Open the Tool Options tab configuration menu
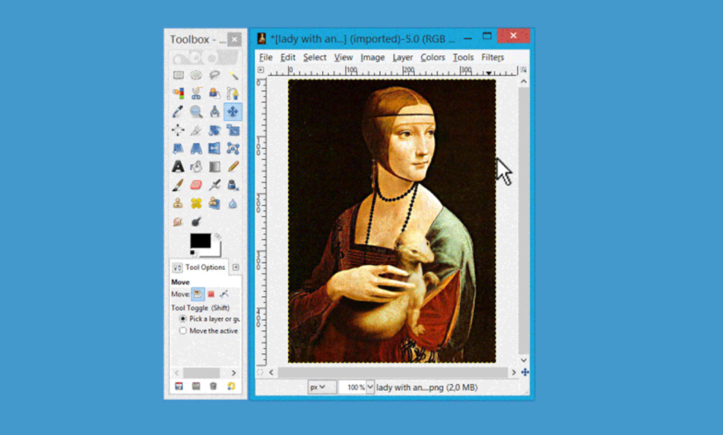This screenshot has width=723, height=435. point(236,267)
